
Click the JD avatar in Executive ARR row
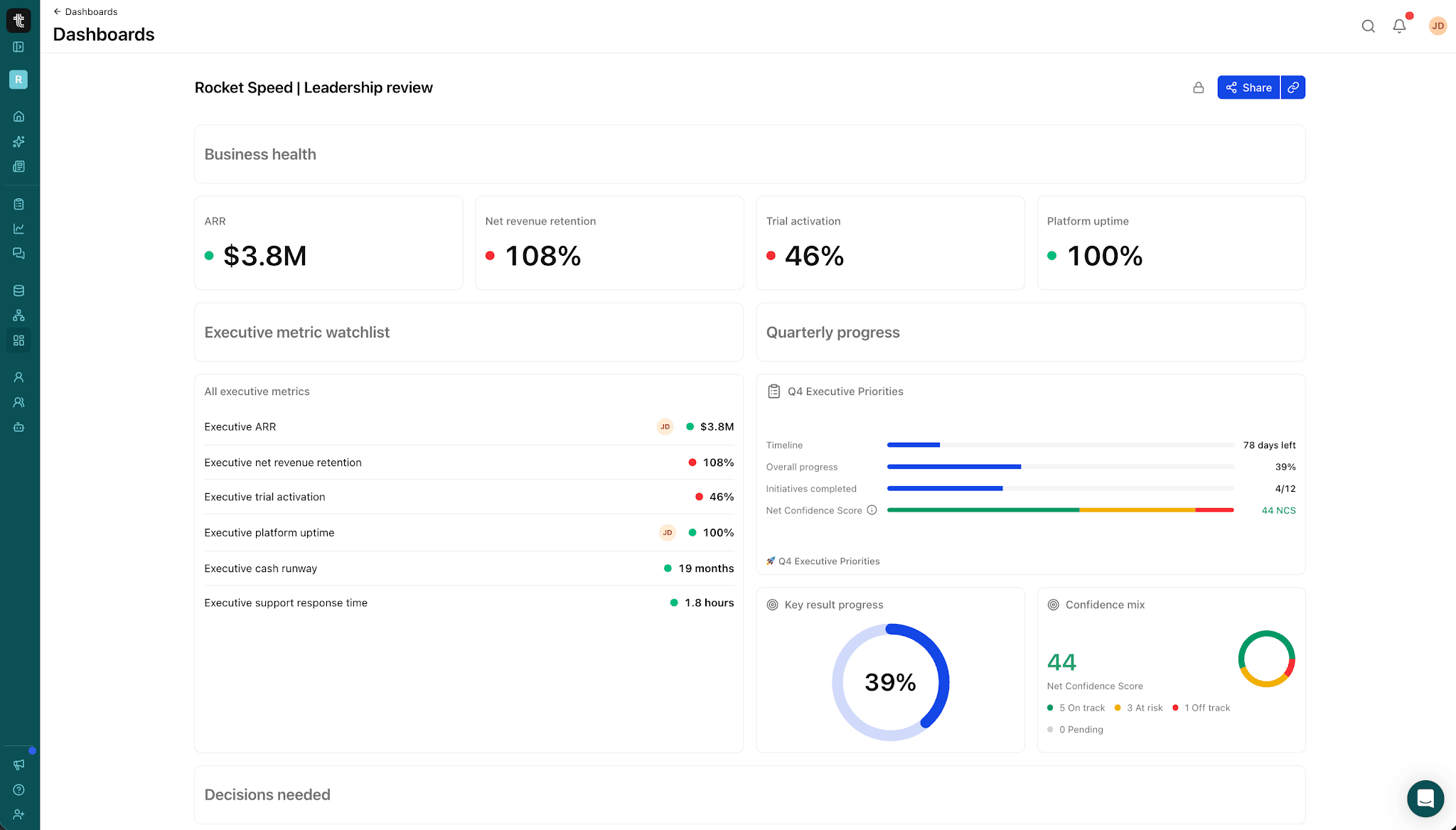[665, 426]
